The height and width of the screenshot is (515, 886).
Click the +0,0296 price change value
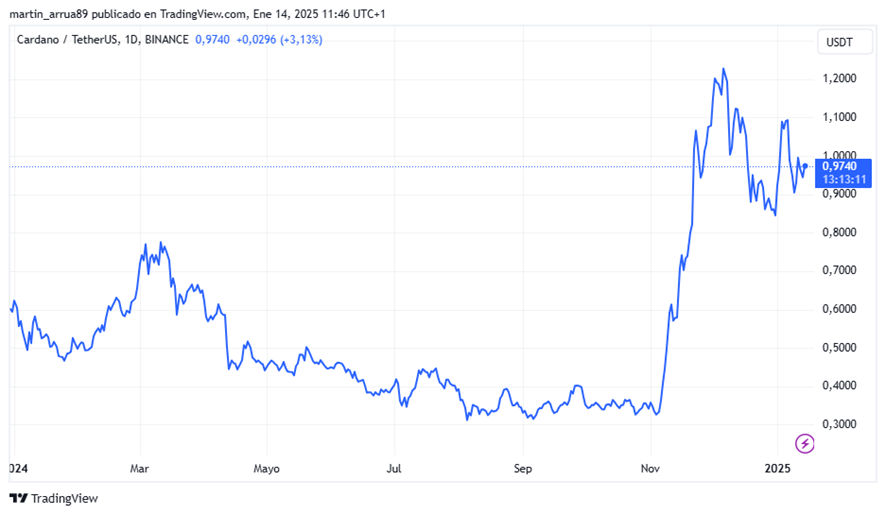tap(256, 40)
